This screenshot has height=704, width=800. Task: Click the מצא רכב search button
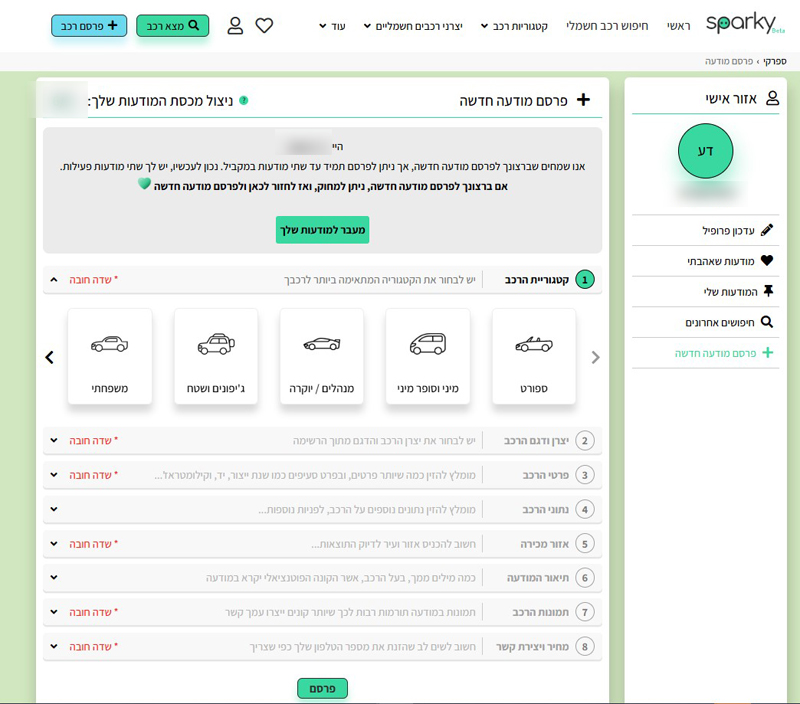(172, 26)
